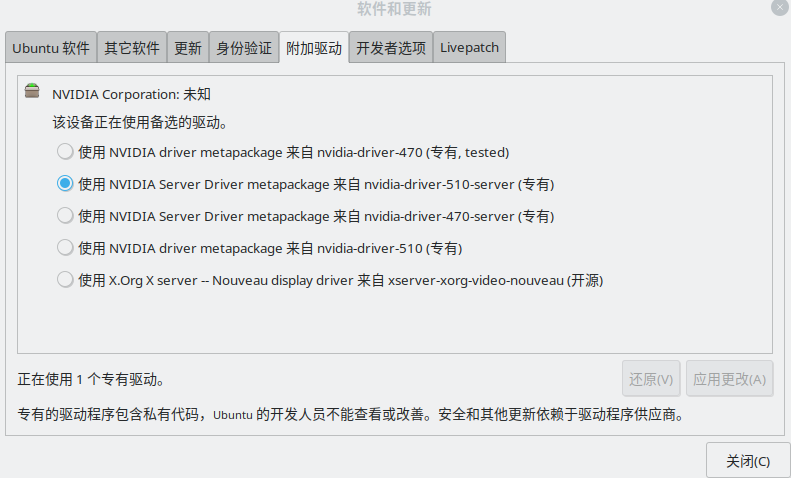This screenshot has height=478, width=791.
Task: Click the 还原(V) button
Action: tap(651, 379)
